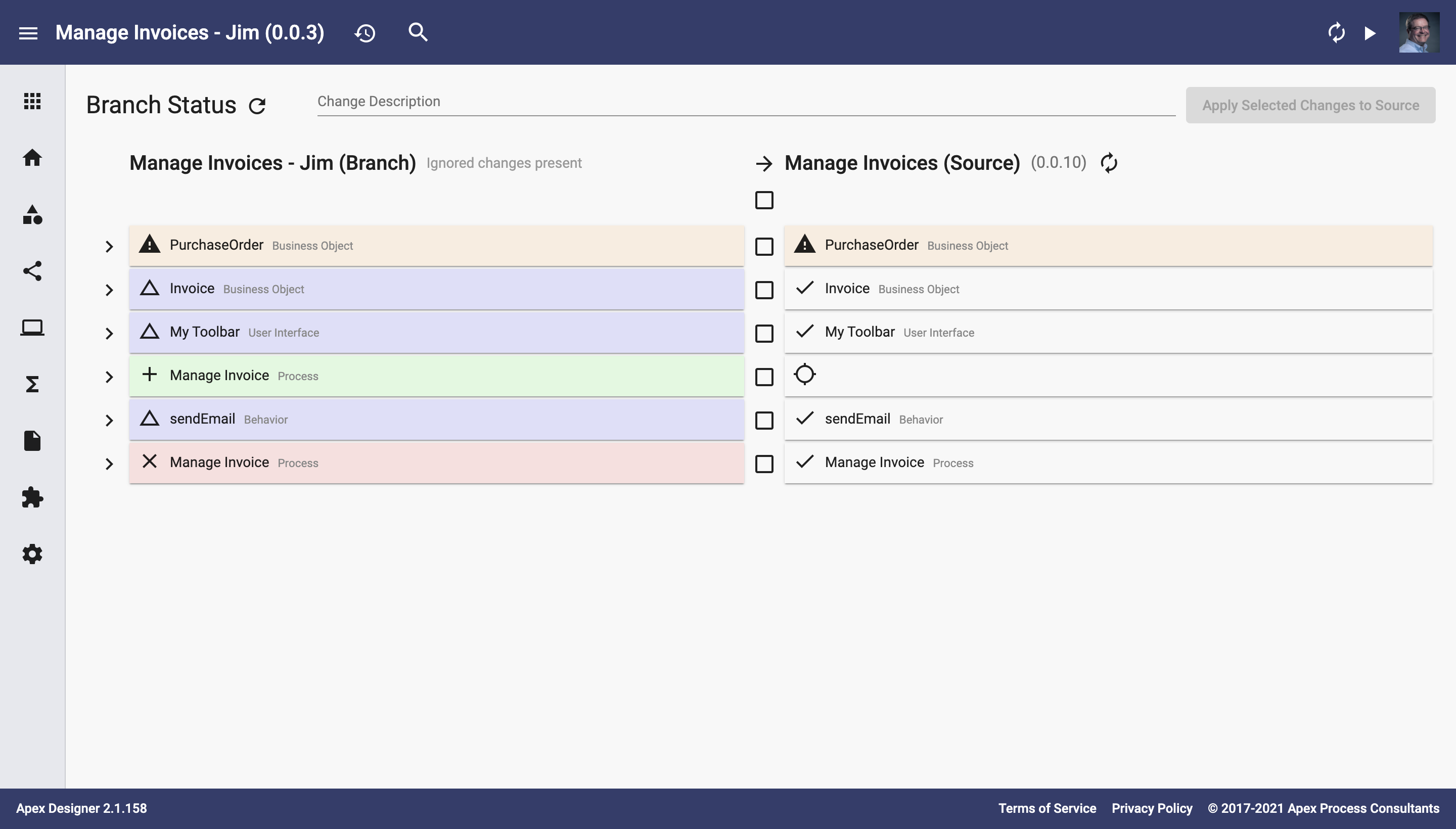The width and height of the screenshot is (1456, 829).
Task: Expand the added Manage Invoice row chevron
Action: pyautogui.click(x=109, y=377)
